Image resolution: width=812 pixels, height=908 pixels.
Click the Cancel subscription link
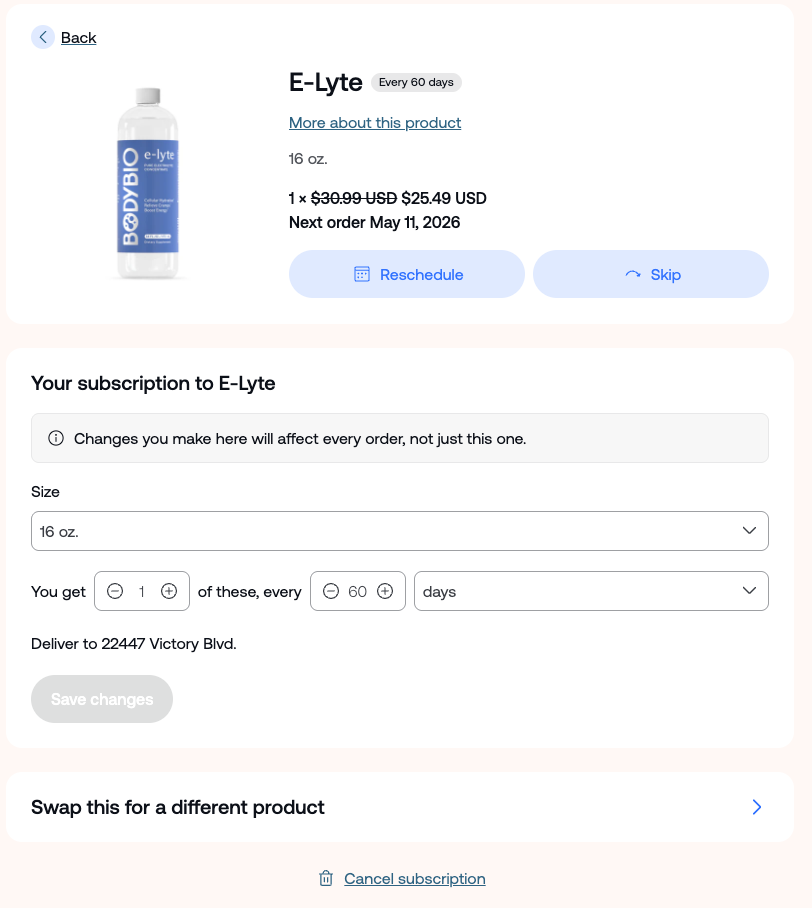pyautogui.click(x=414, y=878)
